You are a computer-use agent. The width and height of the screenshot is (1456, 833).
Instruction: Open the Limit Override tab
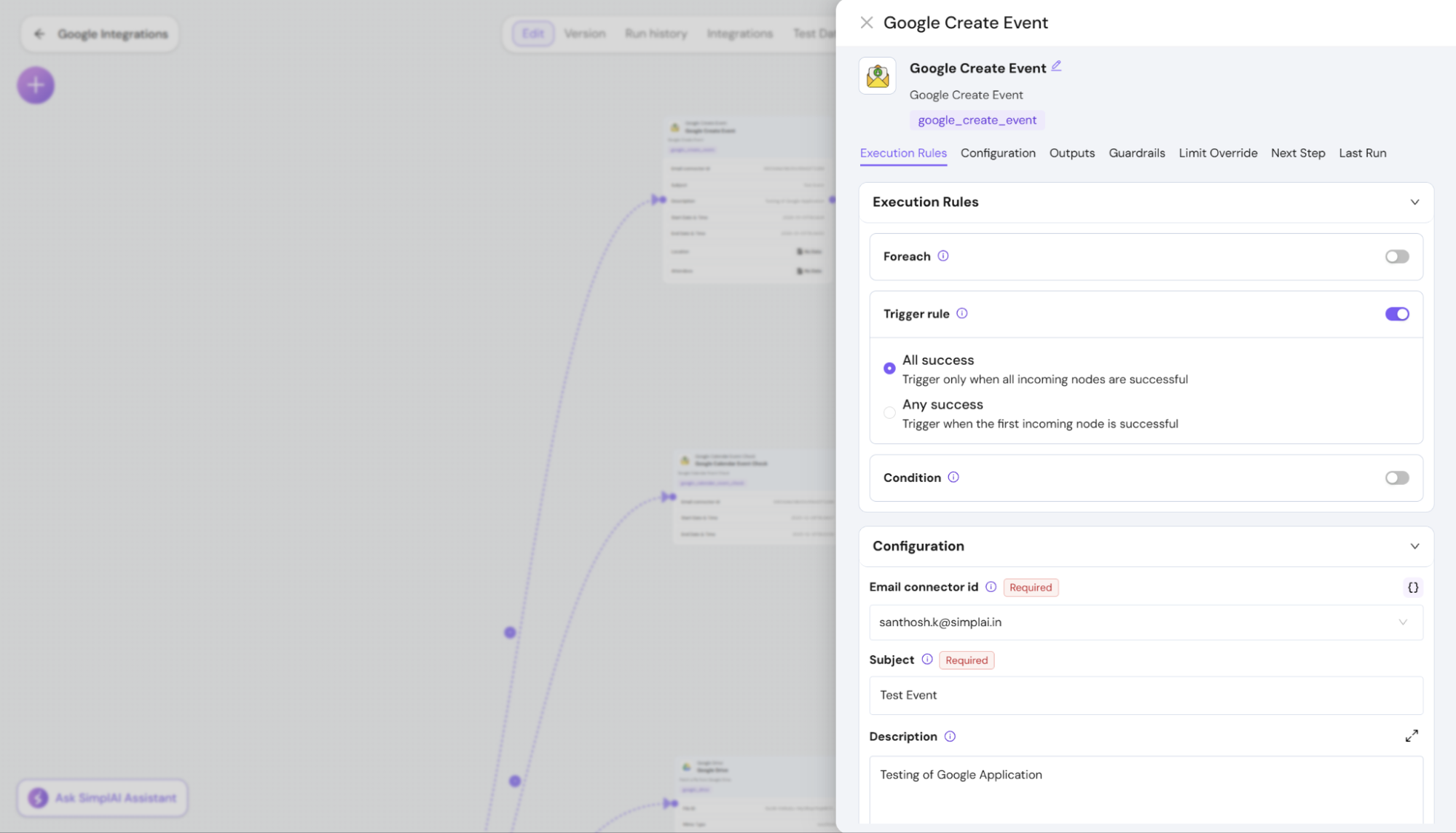click(x=1218, y=153)
